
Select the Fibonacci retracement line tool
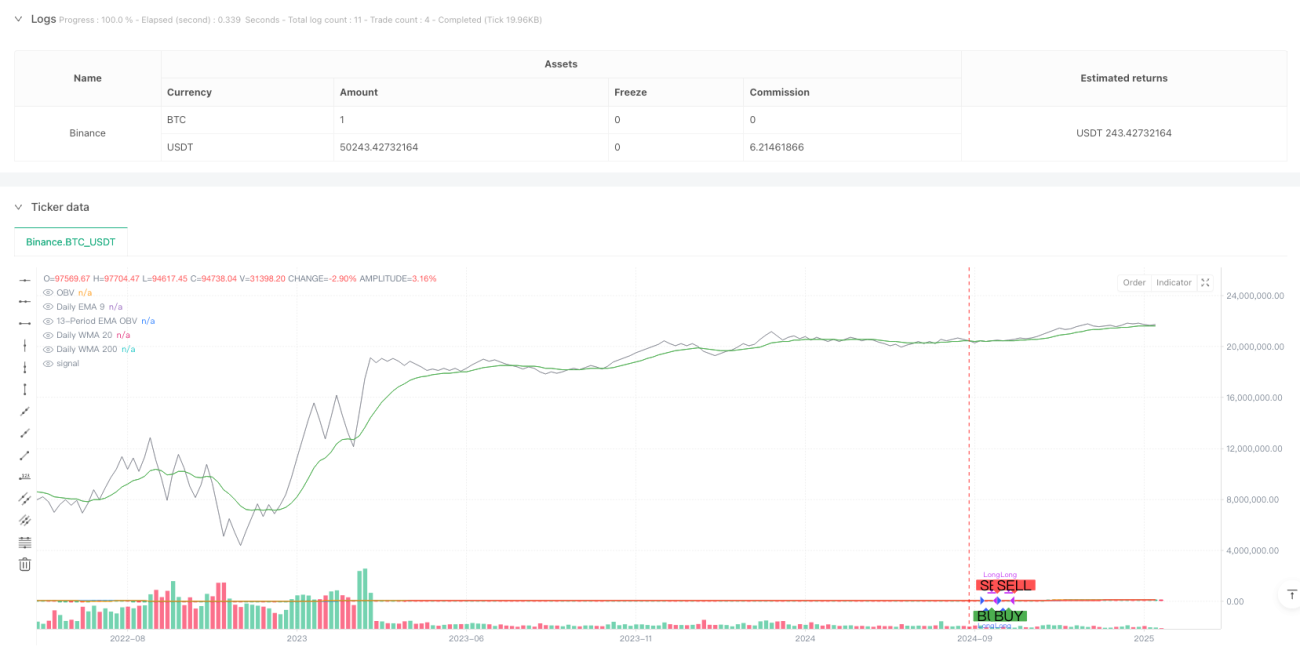[25, 543]
